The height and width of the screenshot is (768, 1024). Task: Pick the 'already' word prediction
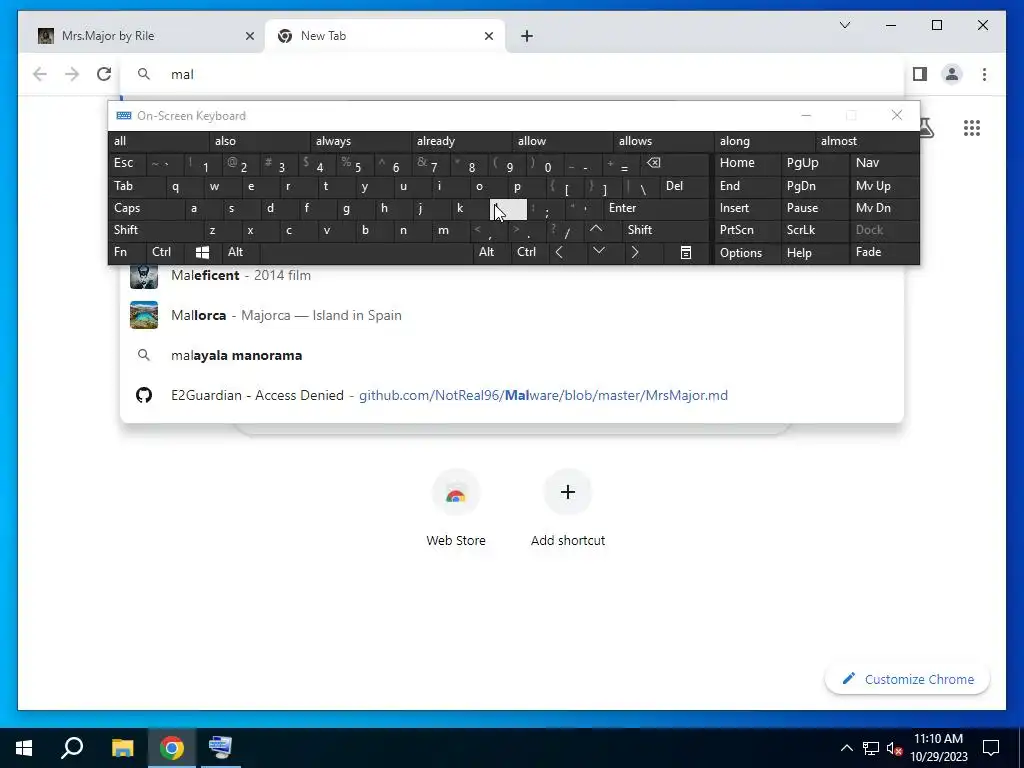pos(461,141)
